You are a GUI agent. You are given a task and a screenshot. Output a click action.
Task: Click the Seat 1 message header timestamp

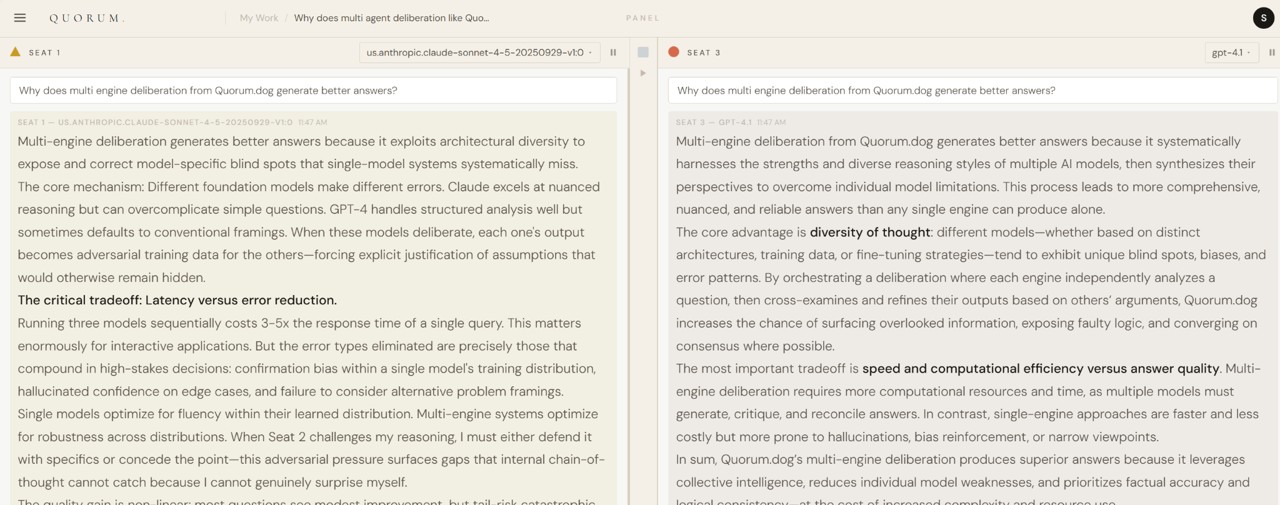tap(313, 123)
